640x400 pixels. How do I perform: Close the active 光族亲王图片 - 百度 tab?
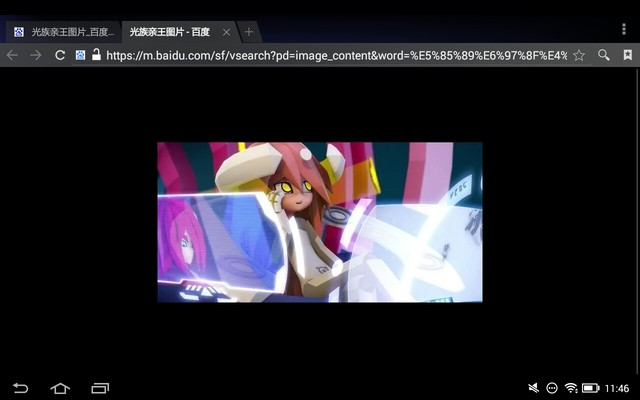tap(226, 32)
